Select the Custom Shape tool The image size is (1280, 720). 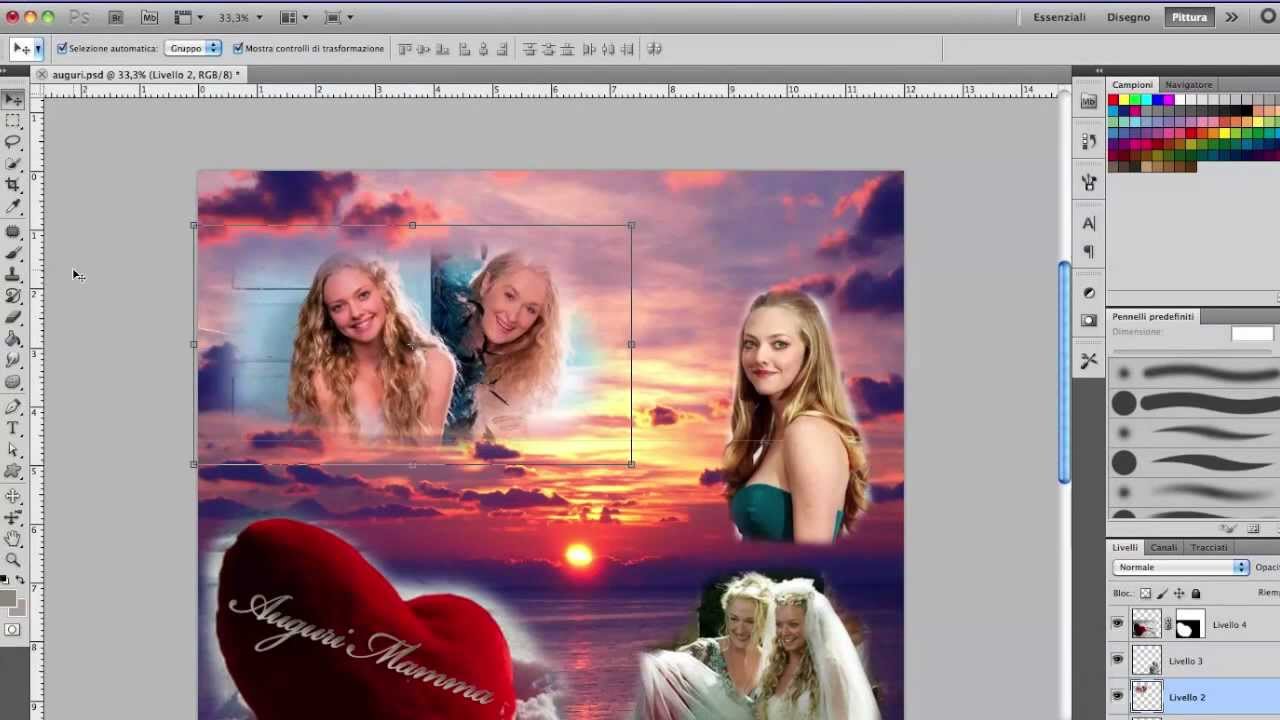(13, 471)
